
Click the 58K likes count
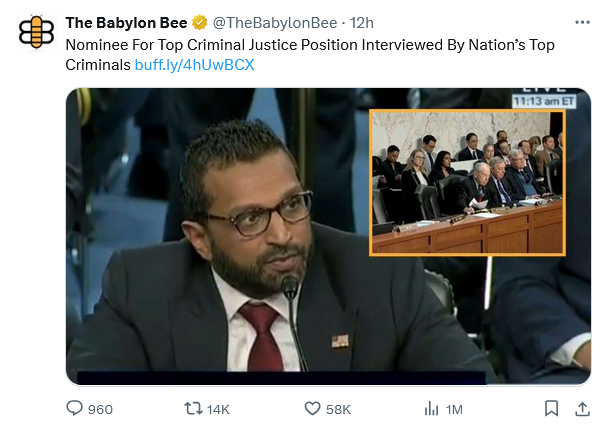pyautogui.click(x=338, y=409)
